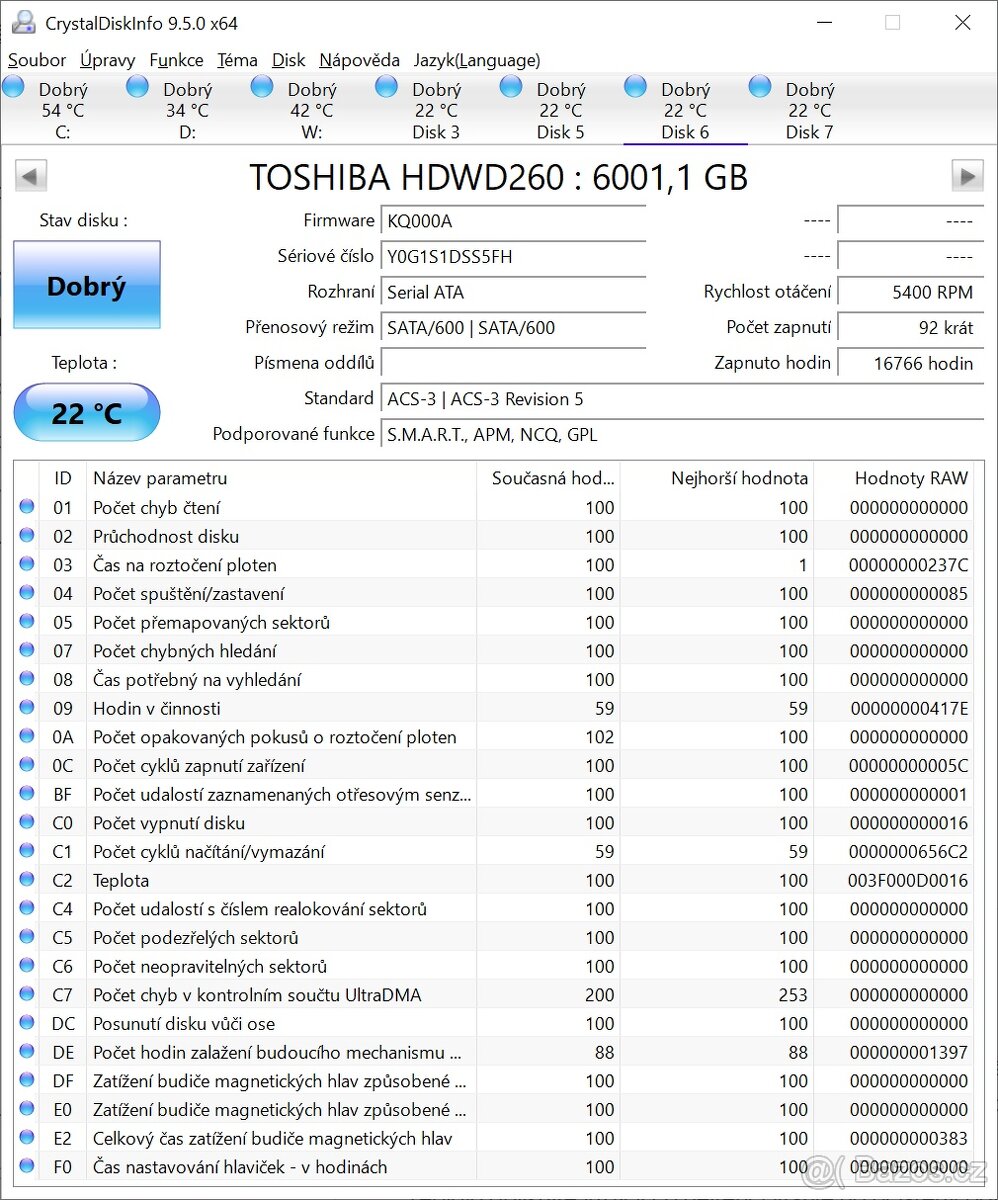Viewport: 998px width, 1200px height.
Task: Select the D: drive status orb
Action: [x=138, y=86]
